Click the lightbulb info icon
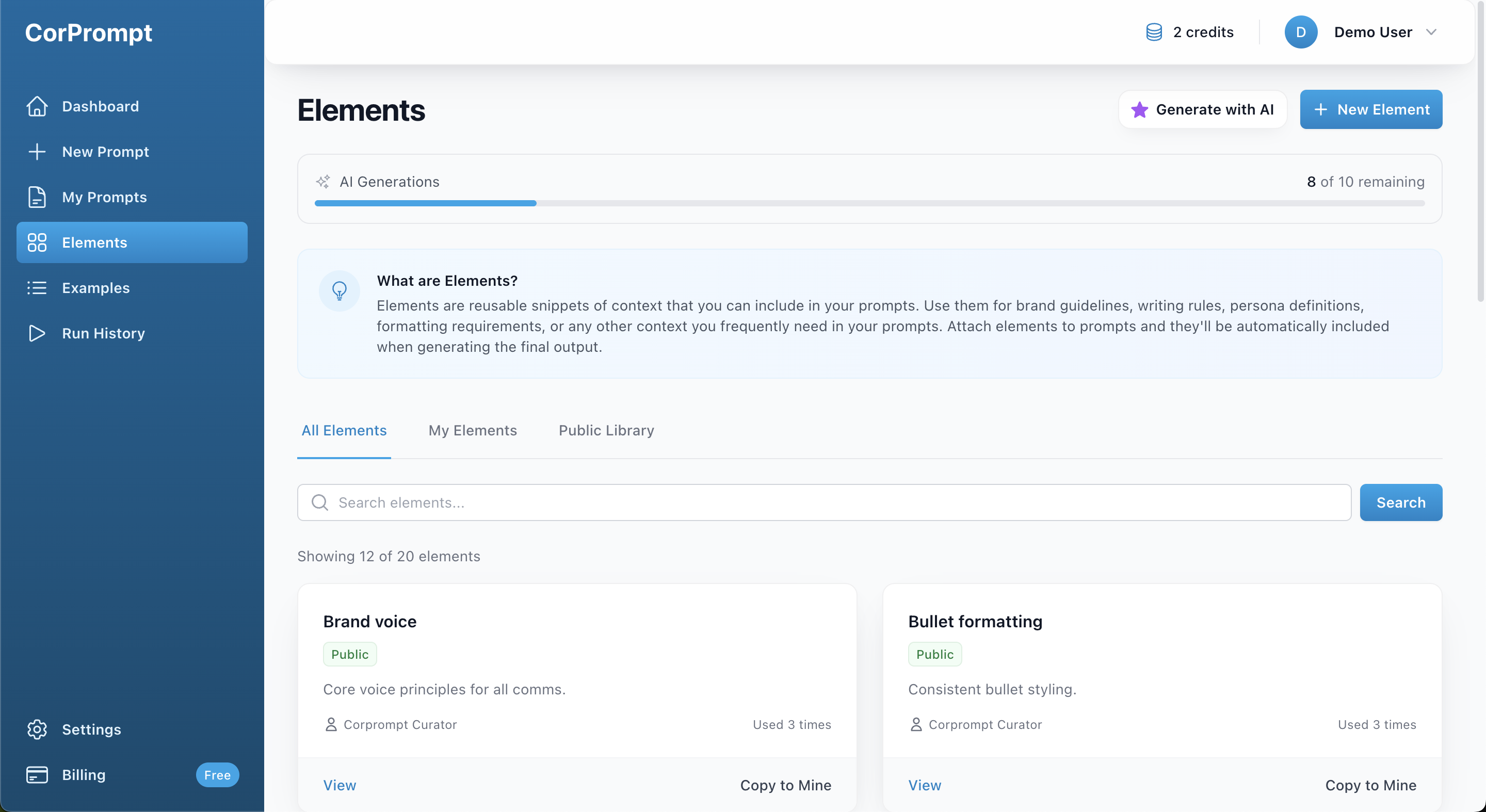The height and width of the screenshot is (812, 1486). [339, 290]
